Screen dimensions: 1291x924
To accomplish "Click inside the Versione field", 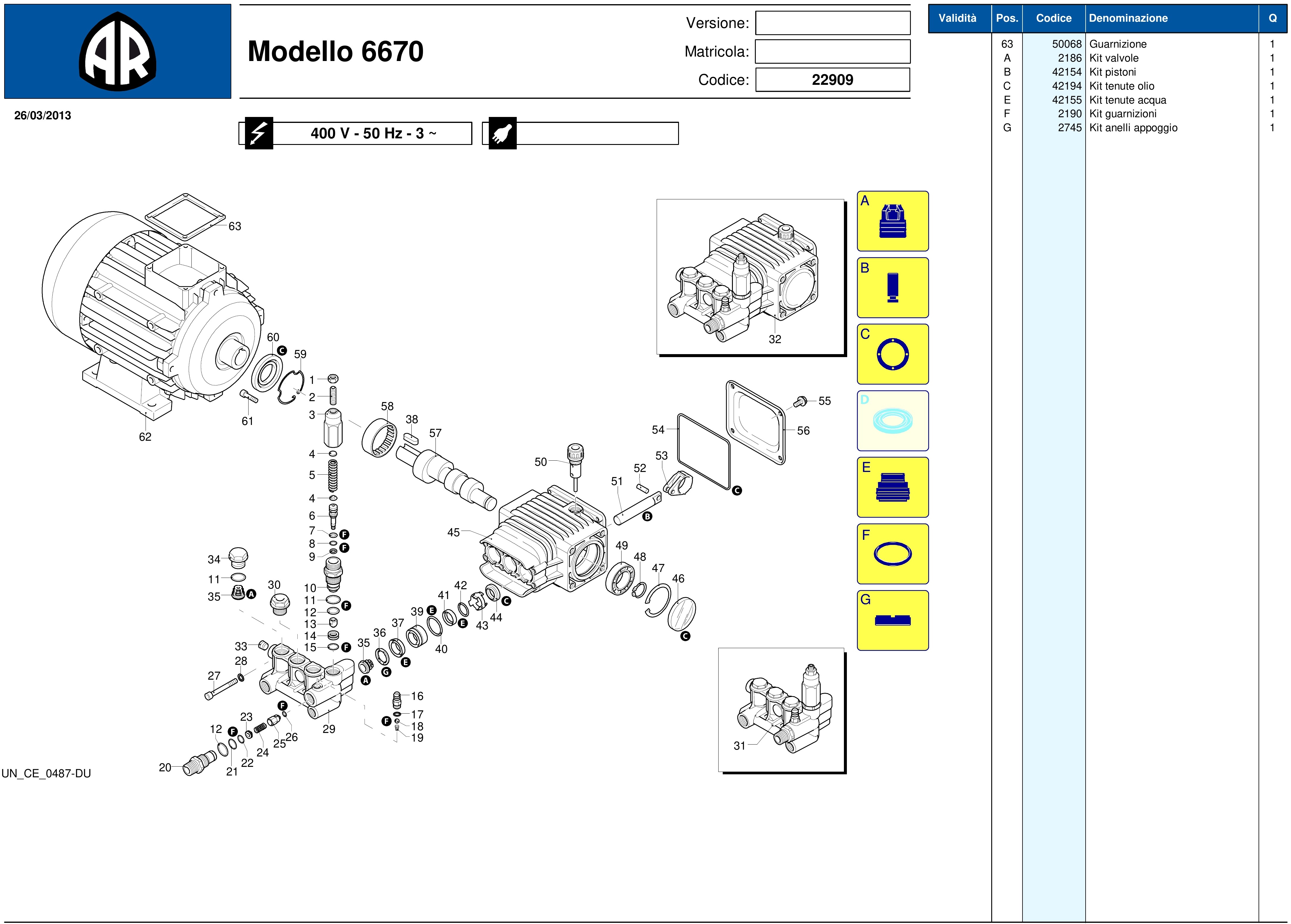I will pyautogui.click(x=832, y=23).
